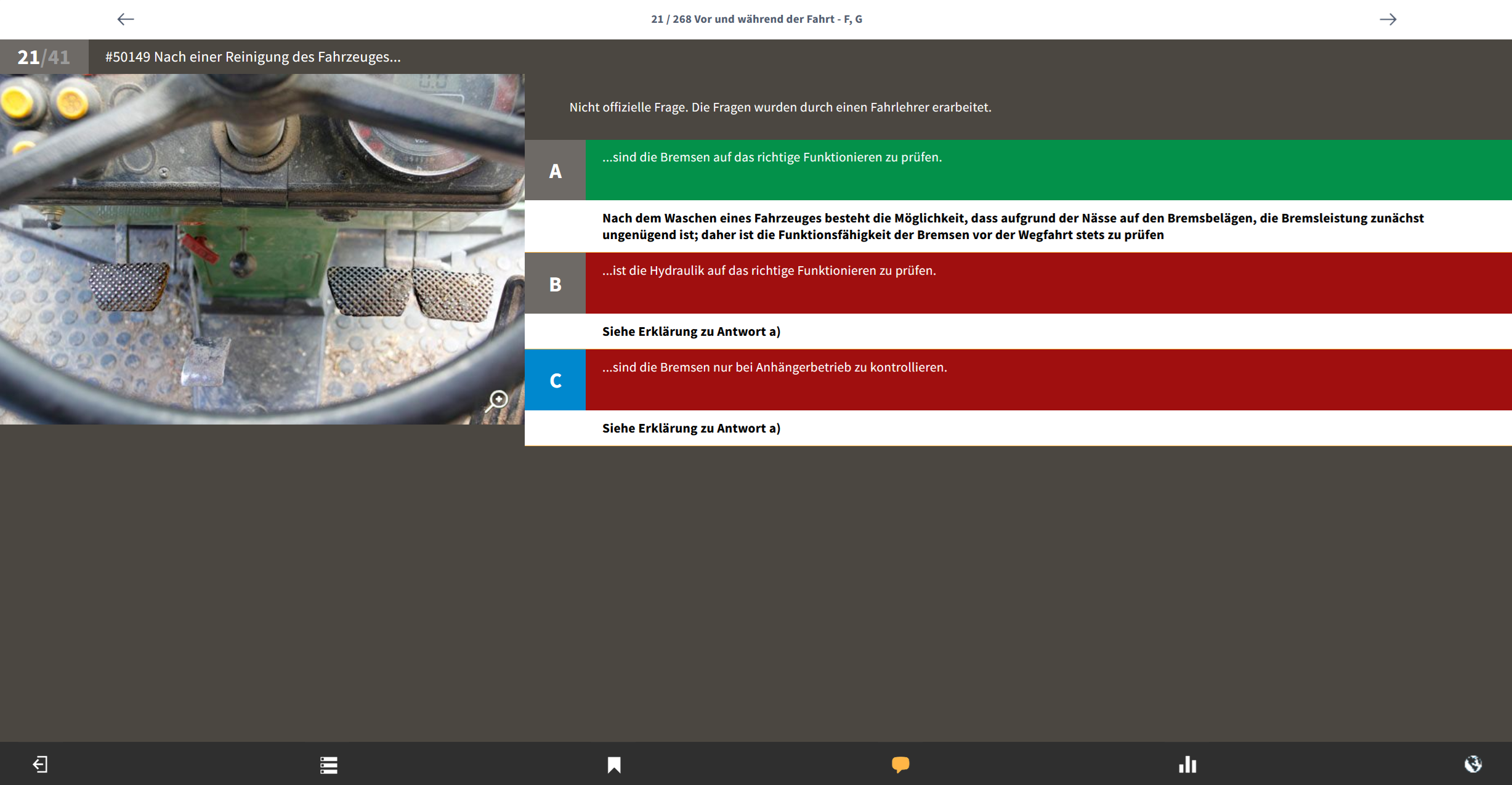
Task: Open the orange comment bubble icon
Action: [900, 765]
